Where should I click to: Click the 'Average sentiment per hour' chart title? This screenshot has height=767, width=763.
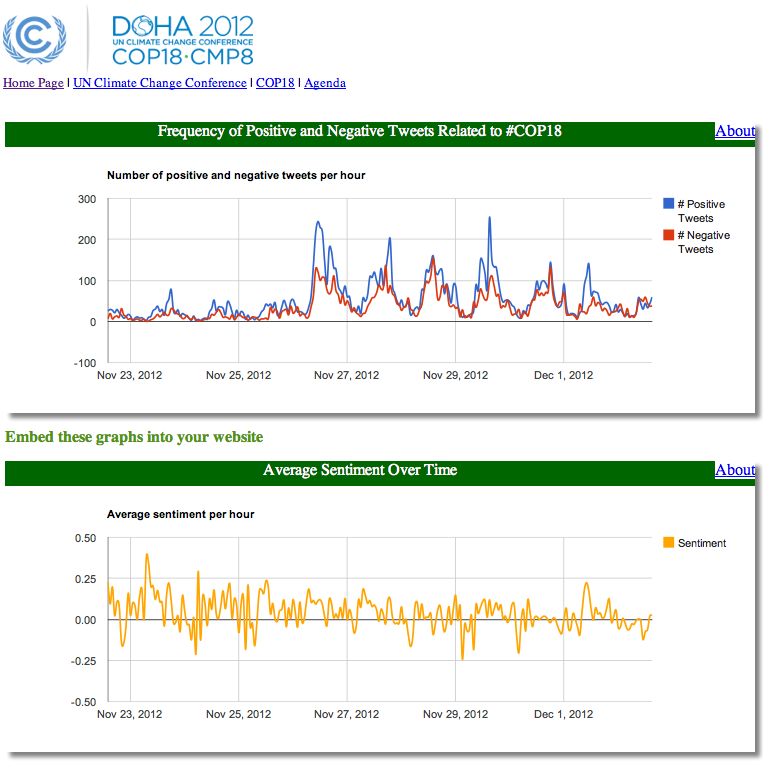coord(181,514)
